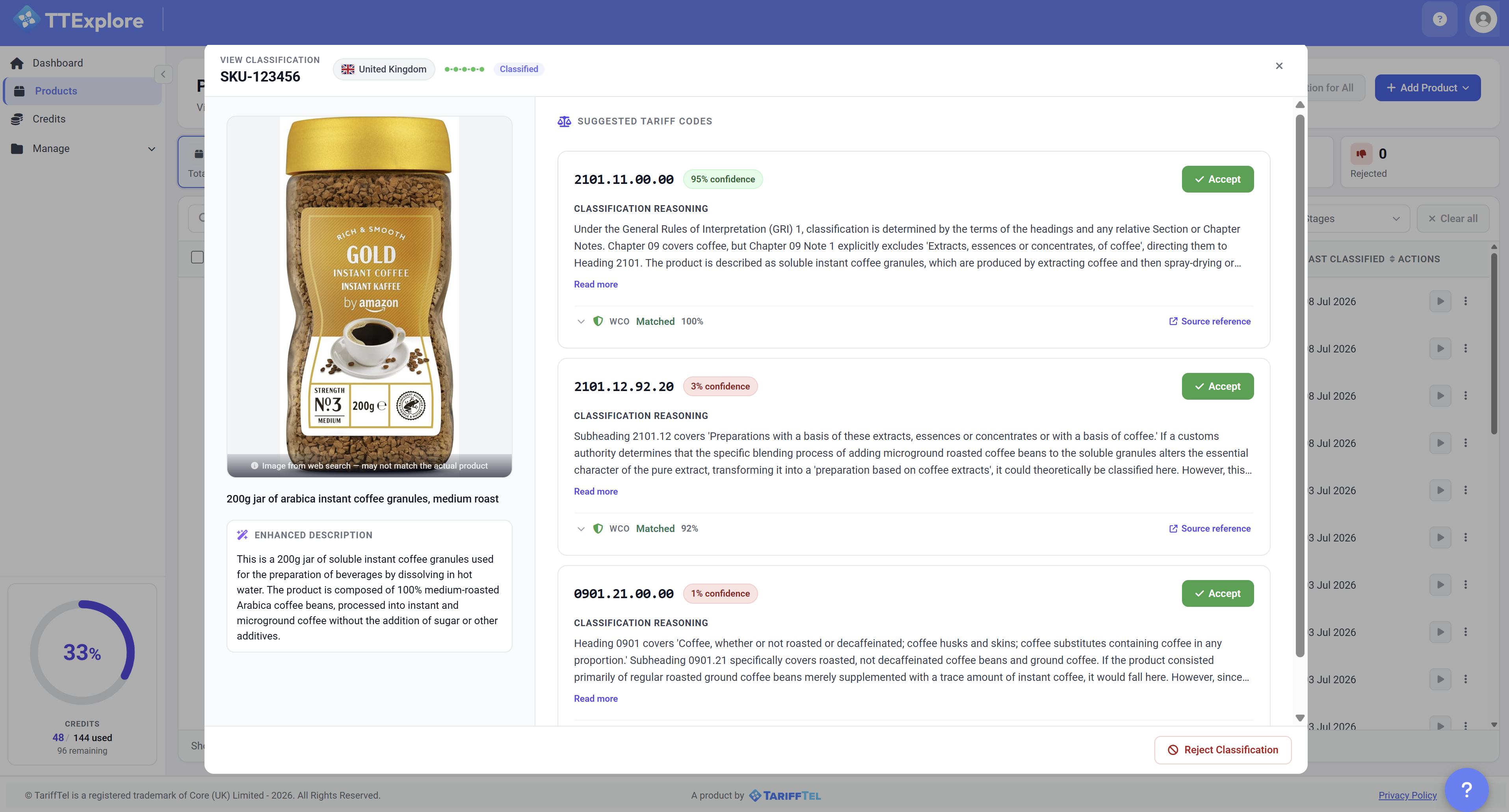Accept tariff code 0901.21.00.00
This screenshot has width=1509, height=812.
(x=1217, y=593)
